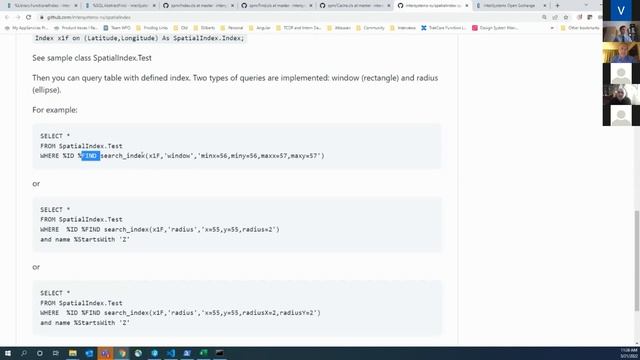Open Outlook from taskbar
The image size is (640, 360).
(89, 353)
